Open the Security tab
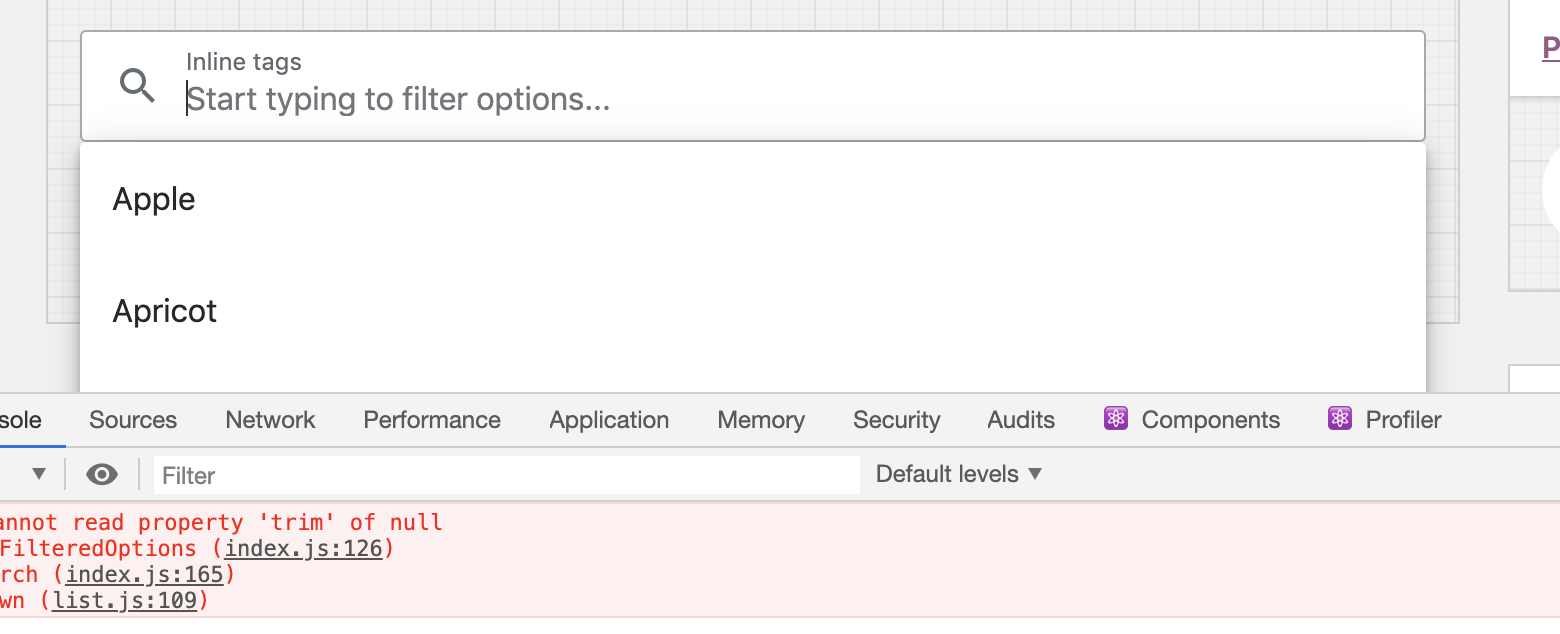This screenshot has width=1560, height=634. coord(896,419)
